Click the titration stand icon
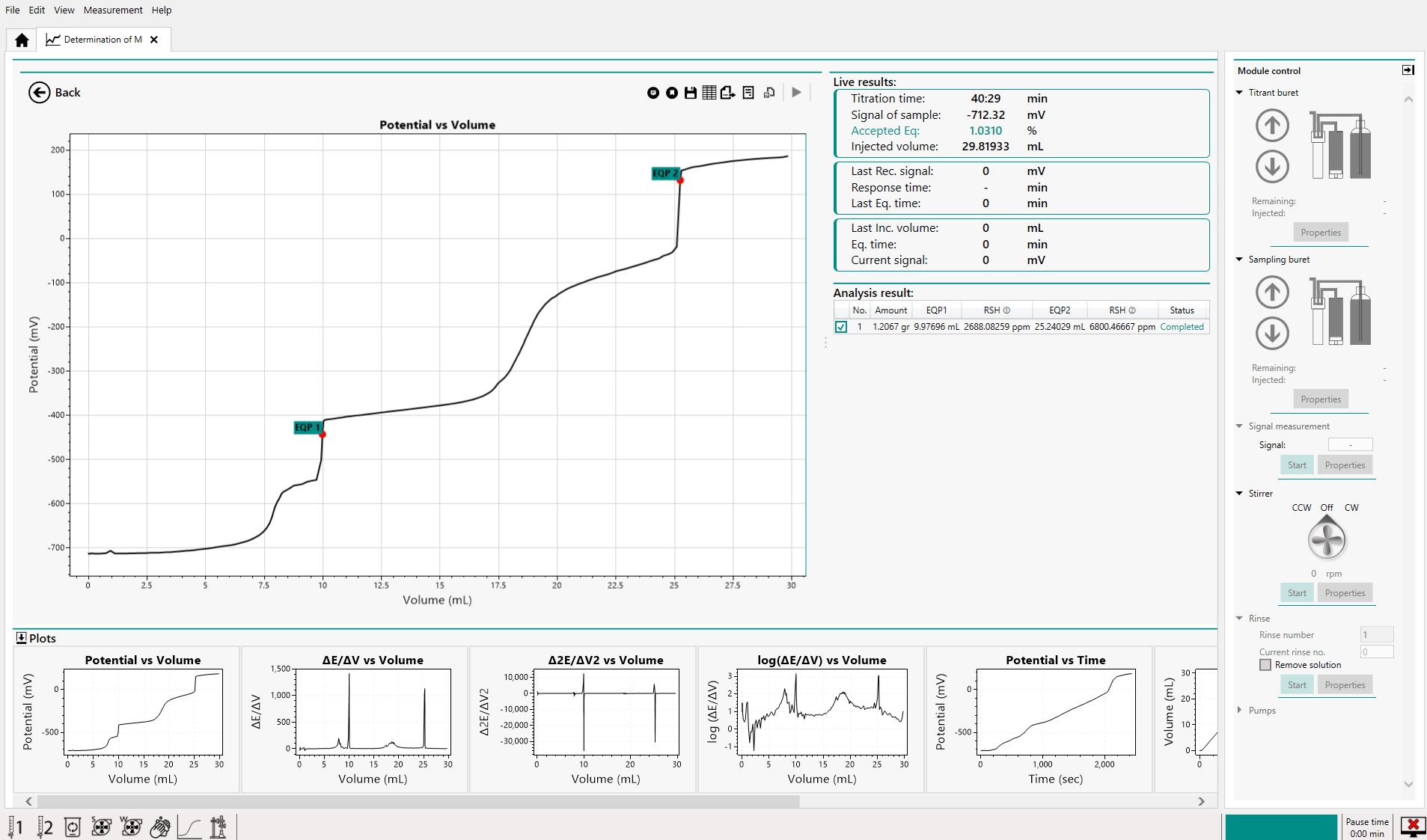 [x=218, y=827]
